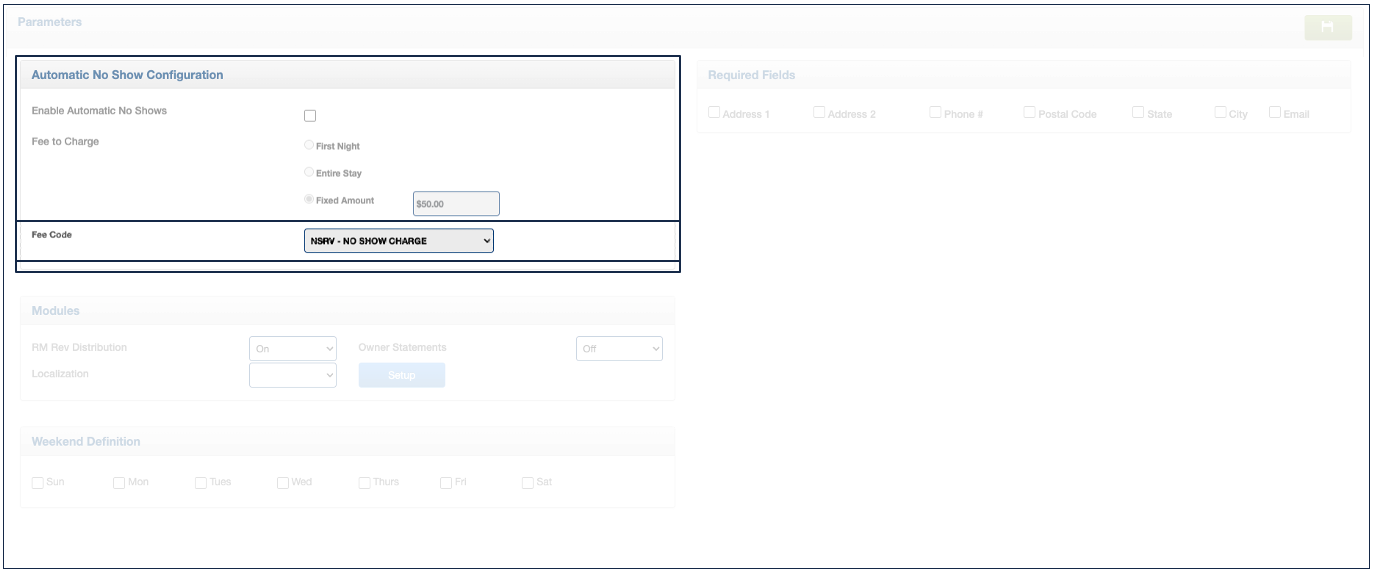Click the $50.00 fixed amount field
Image resolution: width=1375 pixels, height=573 pixels.
[x=455, y=204]
